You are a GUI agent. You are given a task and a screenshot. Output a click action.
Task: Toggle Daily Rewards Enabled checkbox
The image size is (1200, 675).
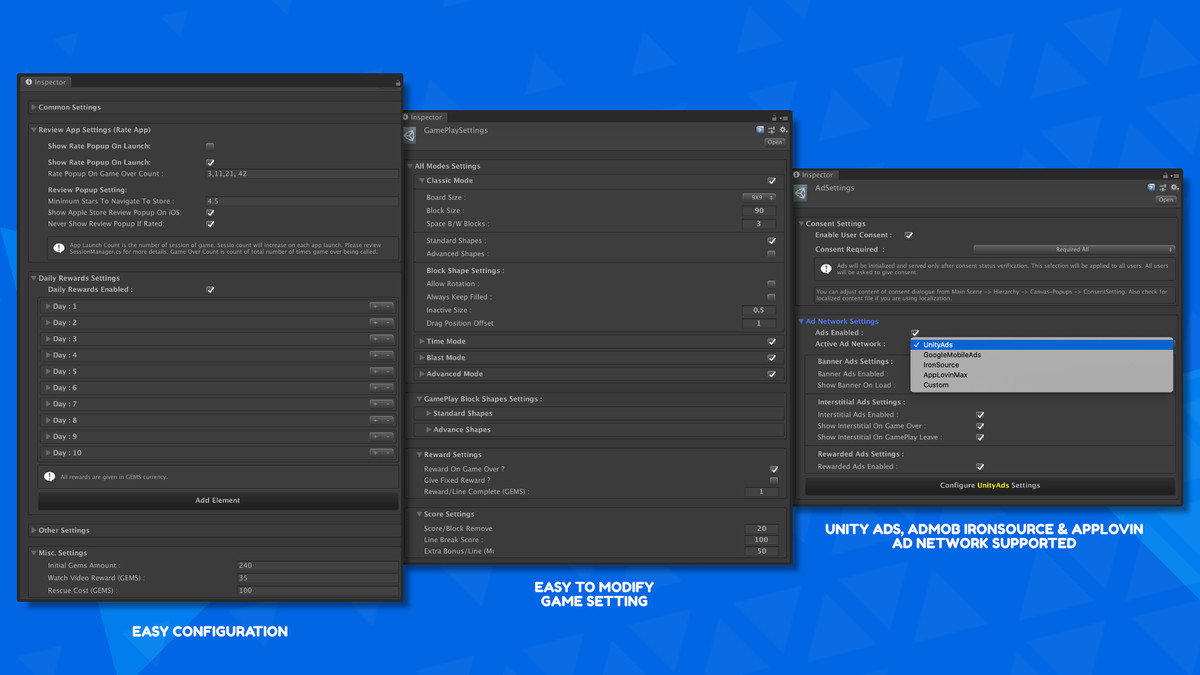pos(210,290)
